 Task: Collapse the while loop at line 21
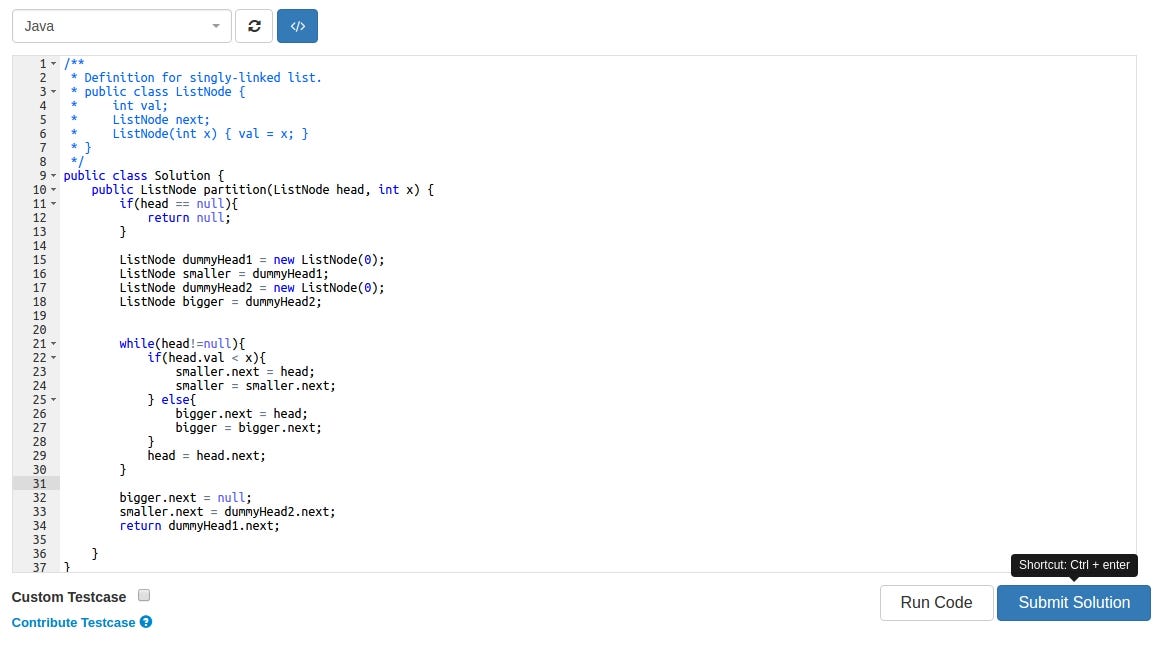pyautogui.click(x=53, y=343)
